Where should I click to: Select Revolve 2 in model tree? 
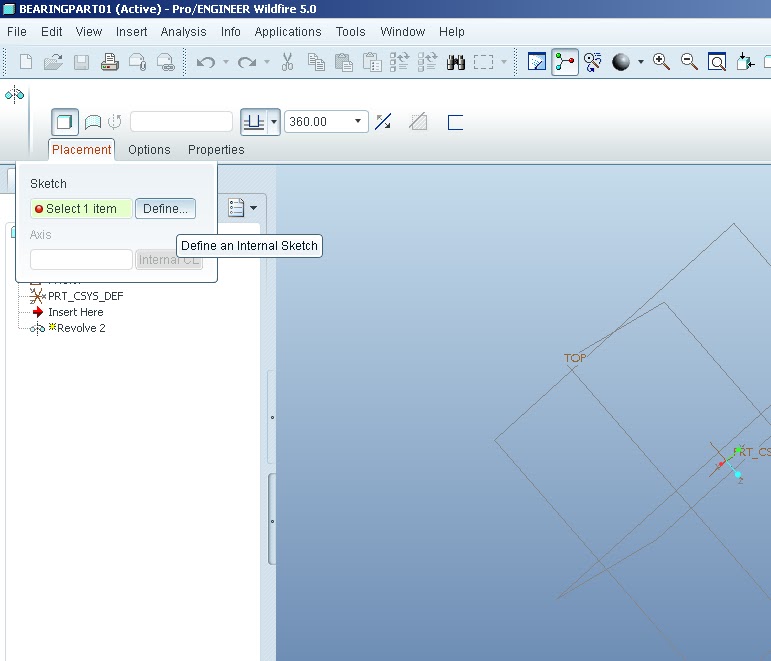click(x=81, y=328)
